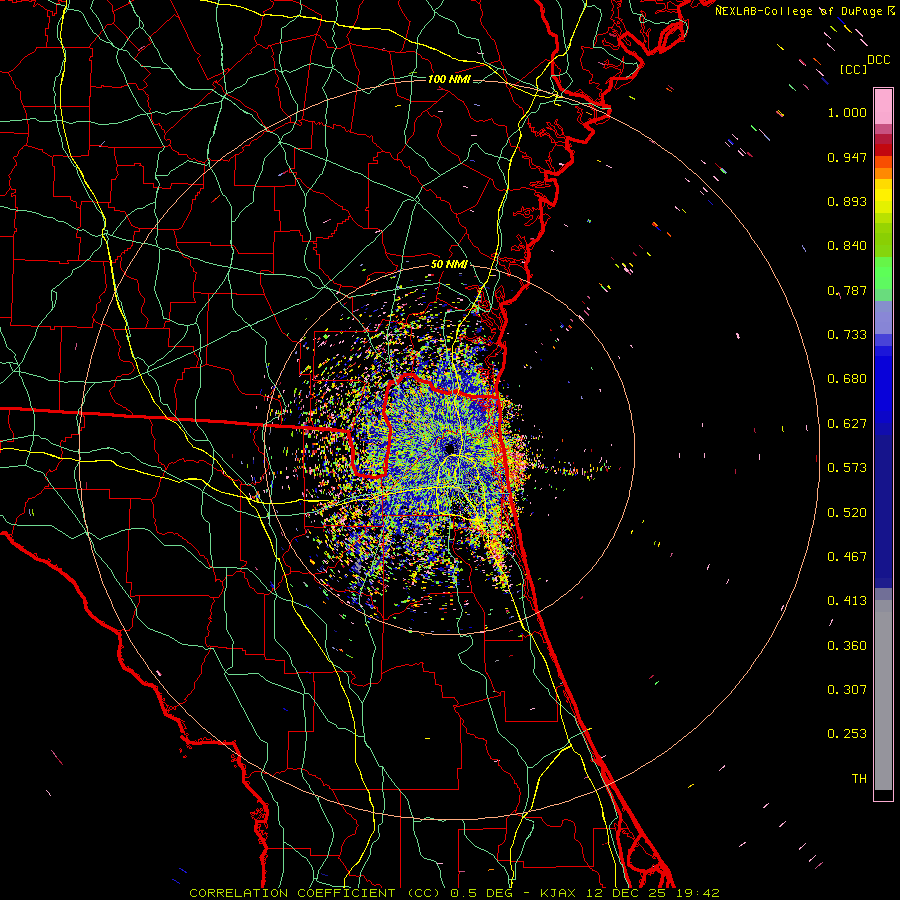Viewport: 900px width, 900px height.
Task: Select the 0.680 scale value
Action: click(847, 379)
